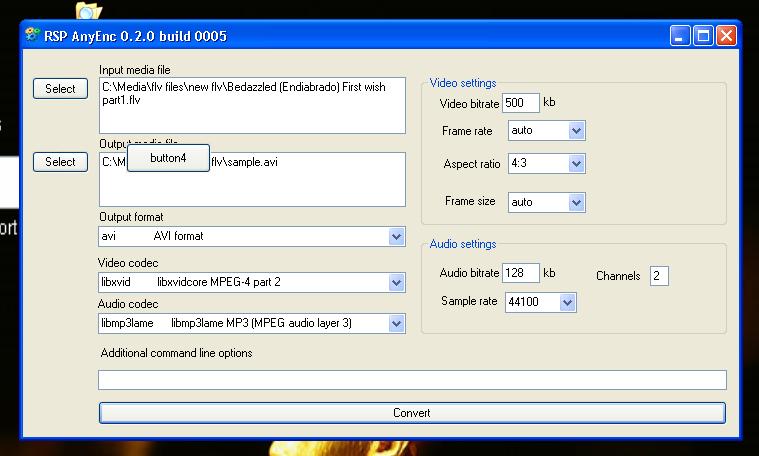Click the Video bitrate input field
Viewport: 759px width, 456px height.
coord(520,103)
